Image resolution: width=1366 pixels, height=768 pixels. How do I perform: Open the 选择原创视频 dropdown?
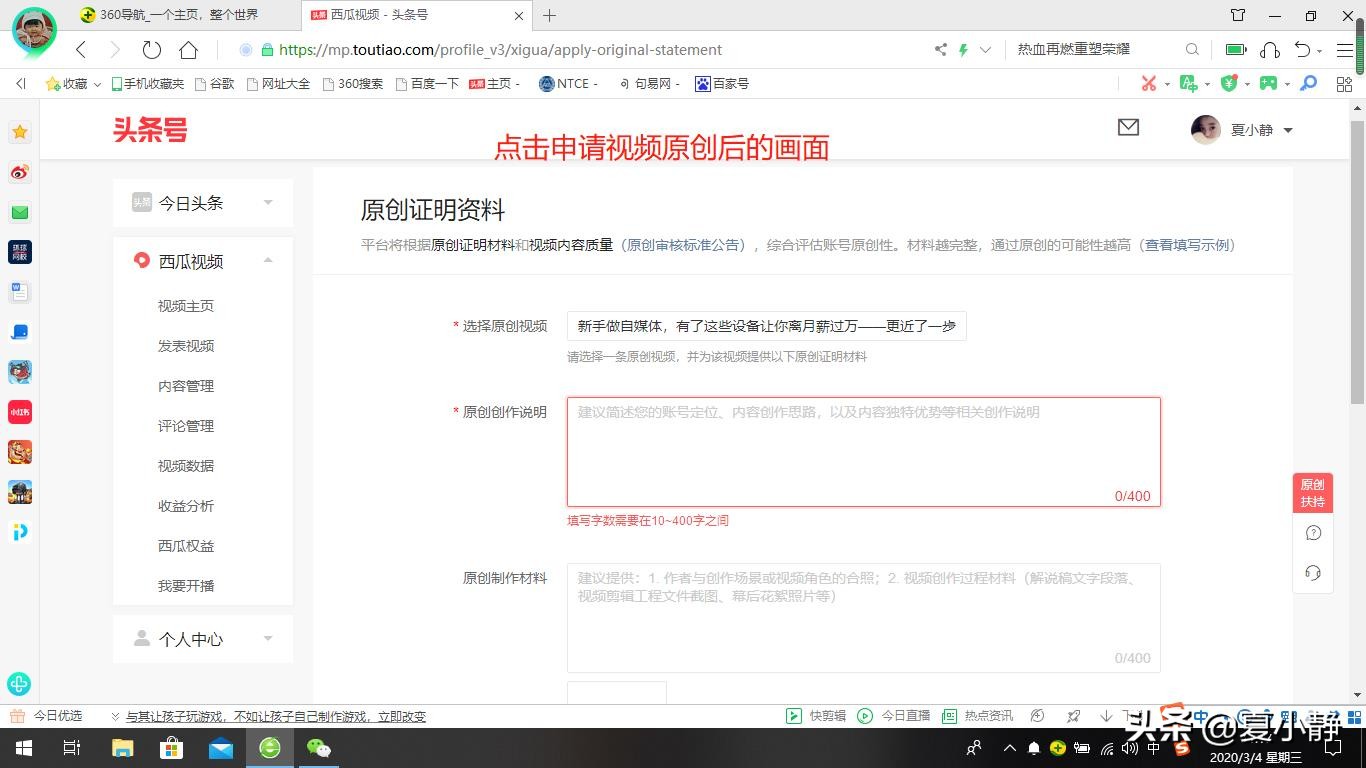(x=766, y=326)
